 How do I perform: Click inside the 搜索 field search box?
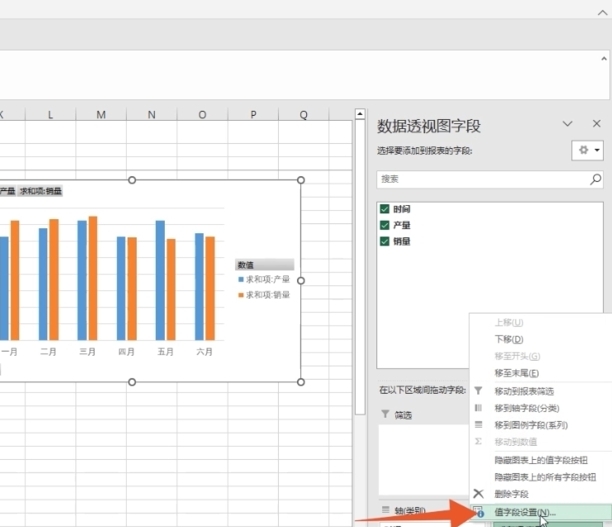(480, 180)
